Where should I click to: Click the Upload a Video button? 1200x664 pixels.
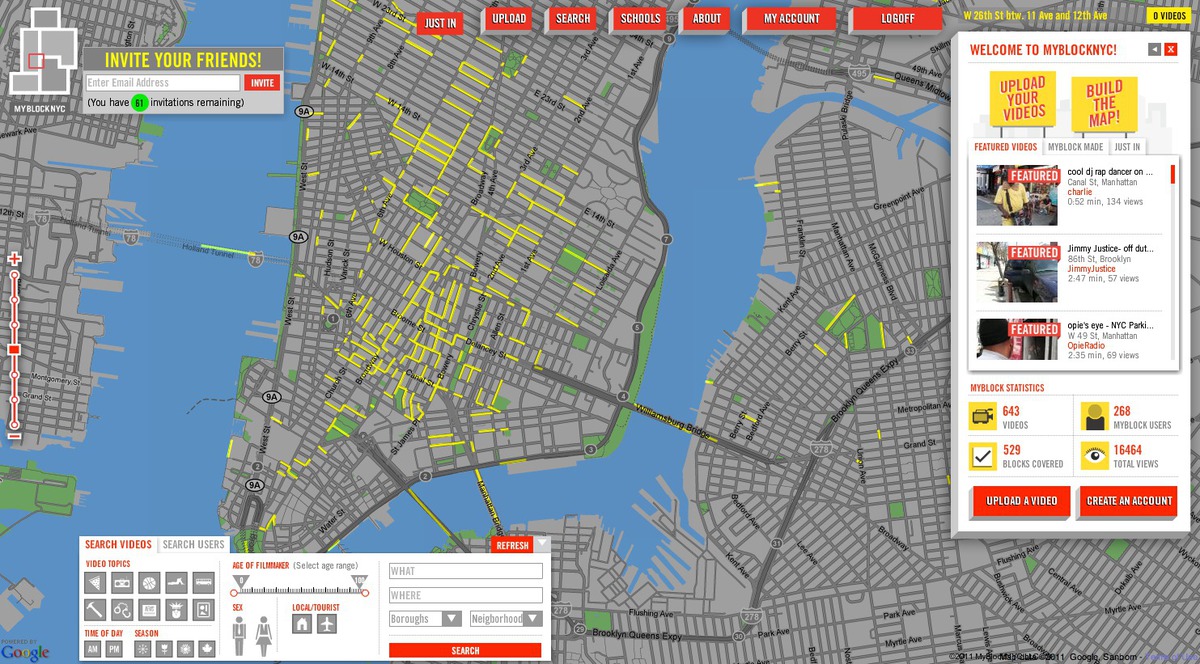(x=1021, y=501)
